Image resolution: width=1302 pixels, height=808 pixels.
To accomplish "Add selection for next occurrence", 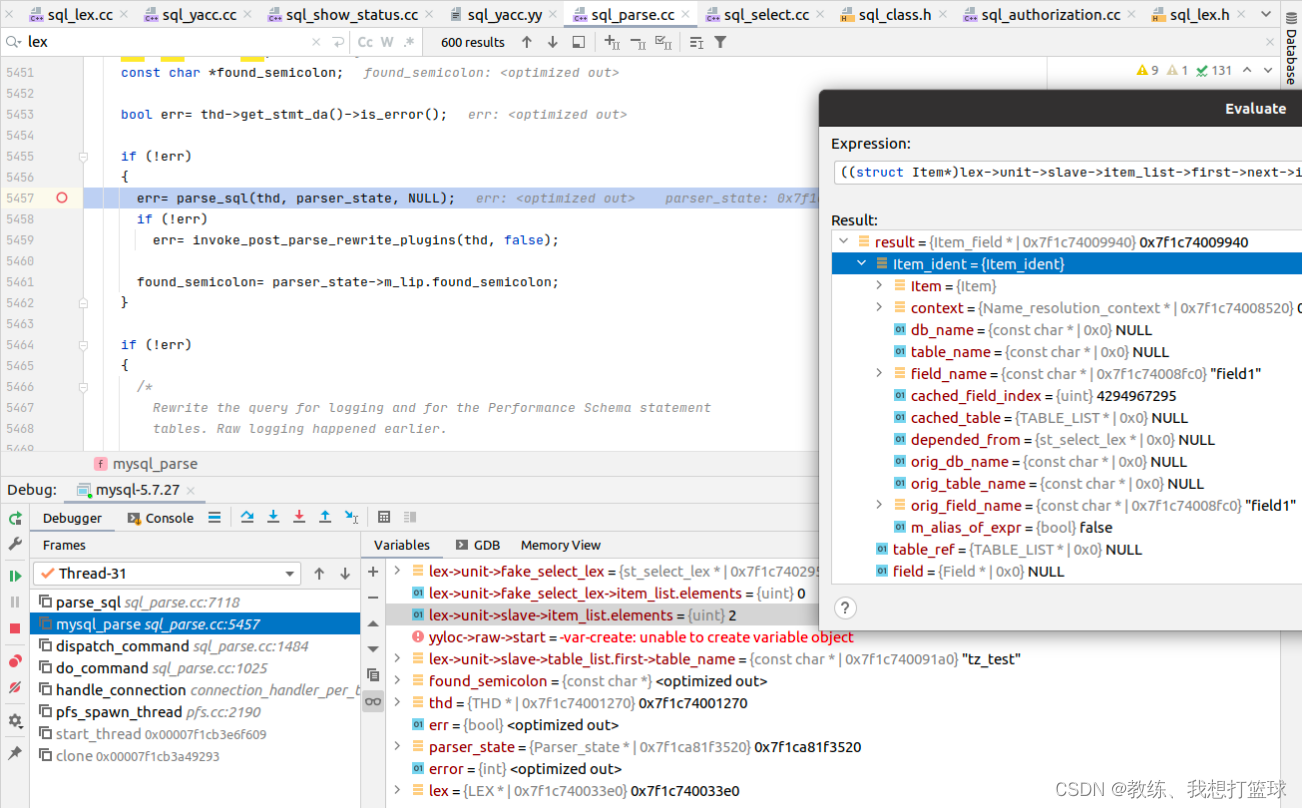I will (x=612, y=42).
